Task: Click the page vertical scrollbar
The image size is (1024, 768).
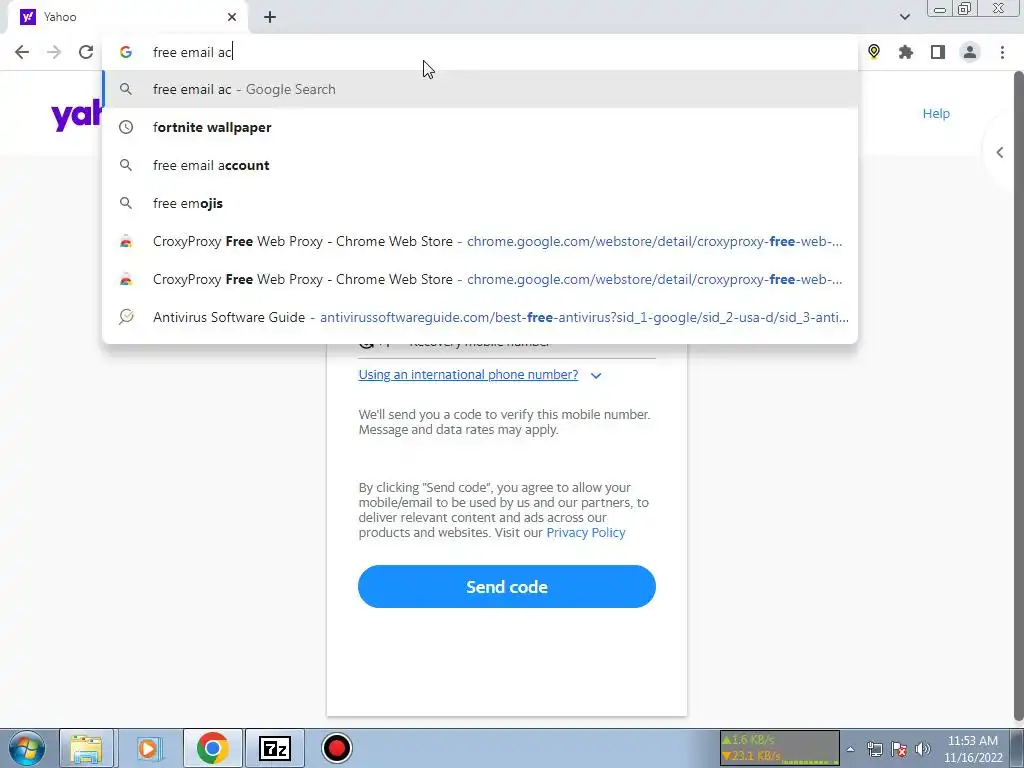Action: 1019,398
